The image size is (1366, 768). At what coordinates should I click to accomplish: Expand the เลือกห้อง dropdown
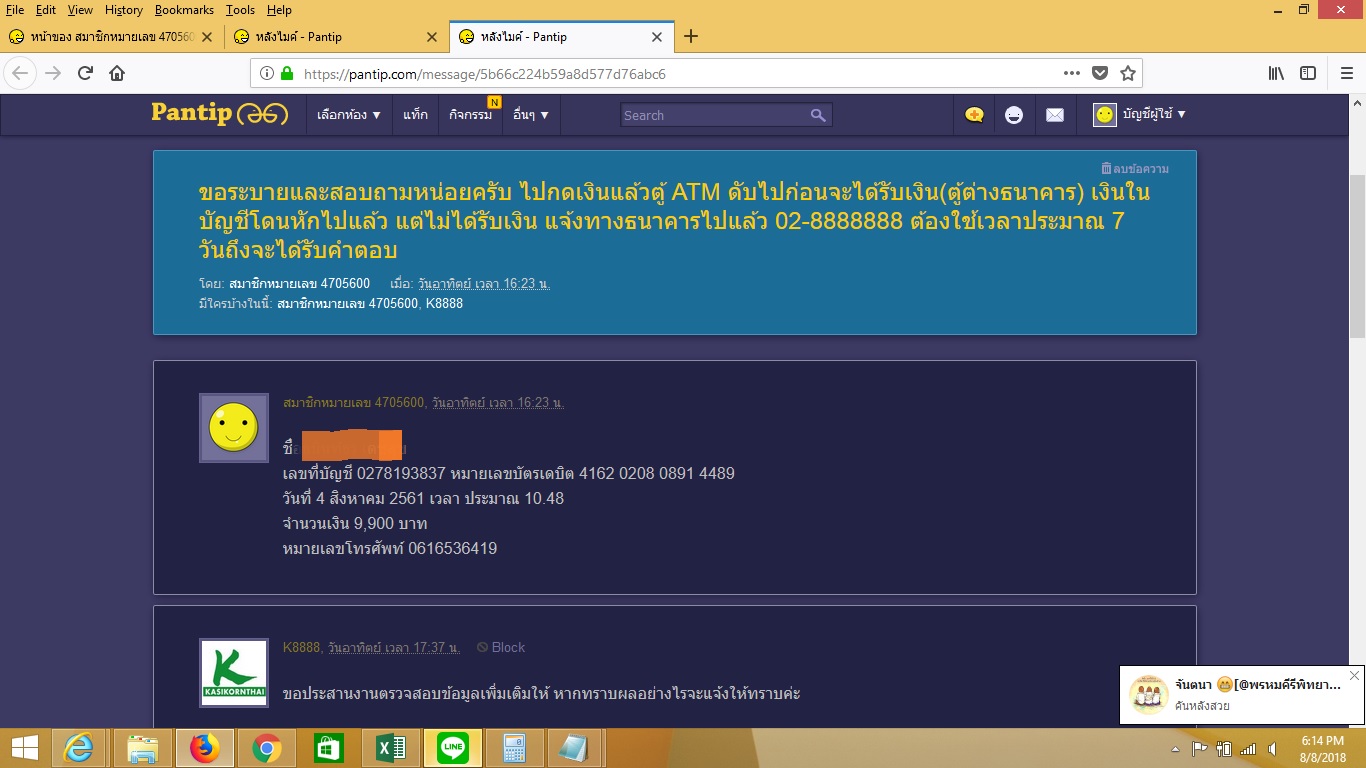coord(348,115)
